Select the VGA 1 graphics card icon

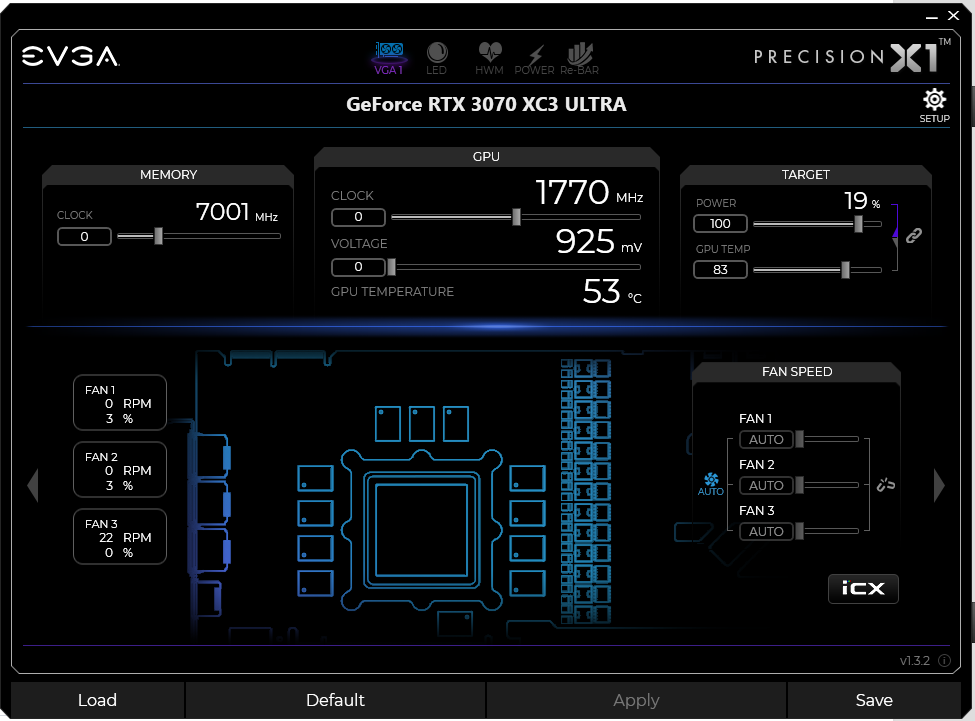coord(389,58)
